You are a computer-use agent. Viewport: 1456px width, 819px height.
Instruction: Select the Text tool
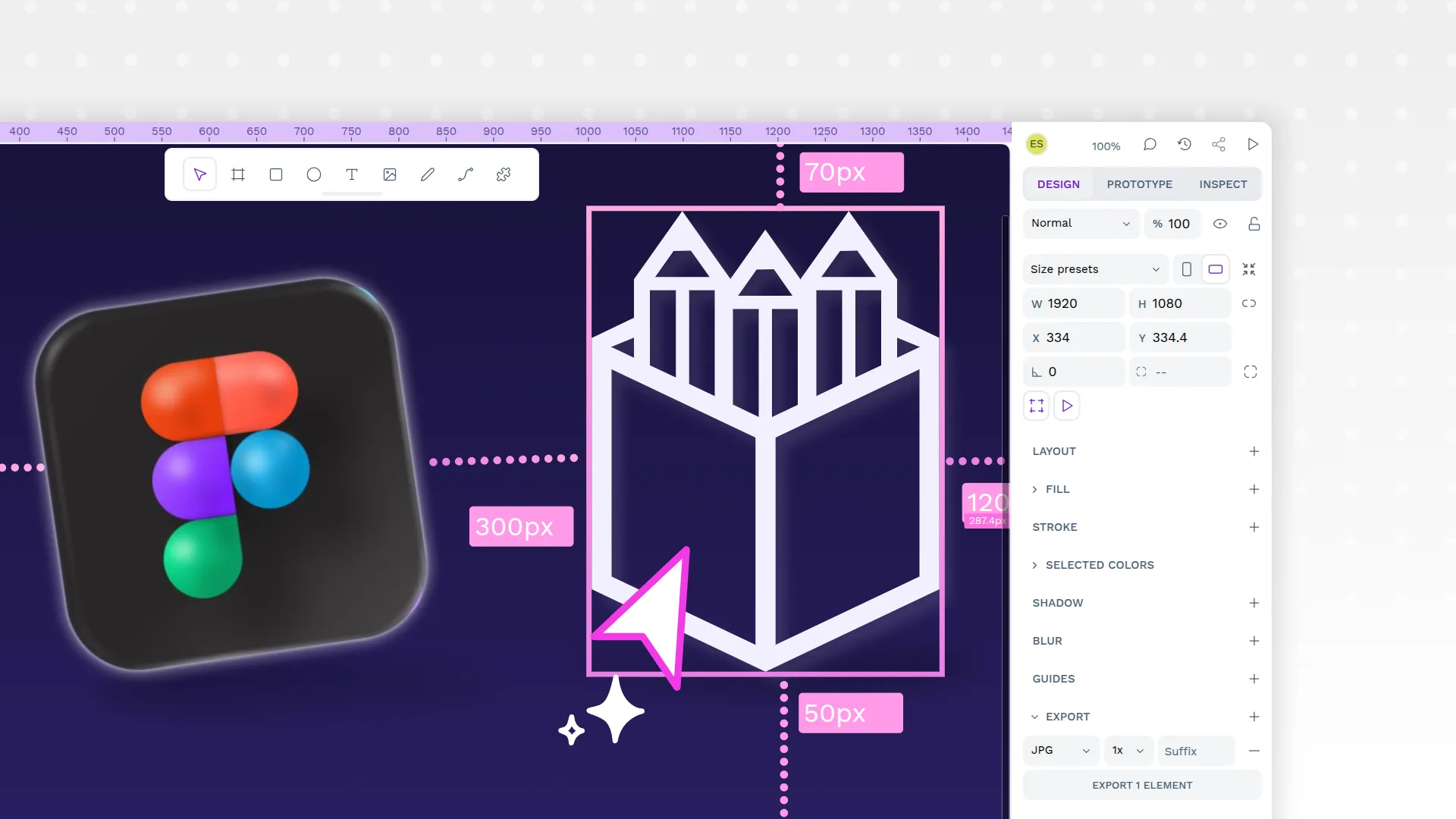tap(351, 174)
